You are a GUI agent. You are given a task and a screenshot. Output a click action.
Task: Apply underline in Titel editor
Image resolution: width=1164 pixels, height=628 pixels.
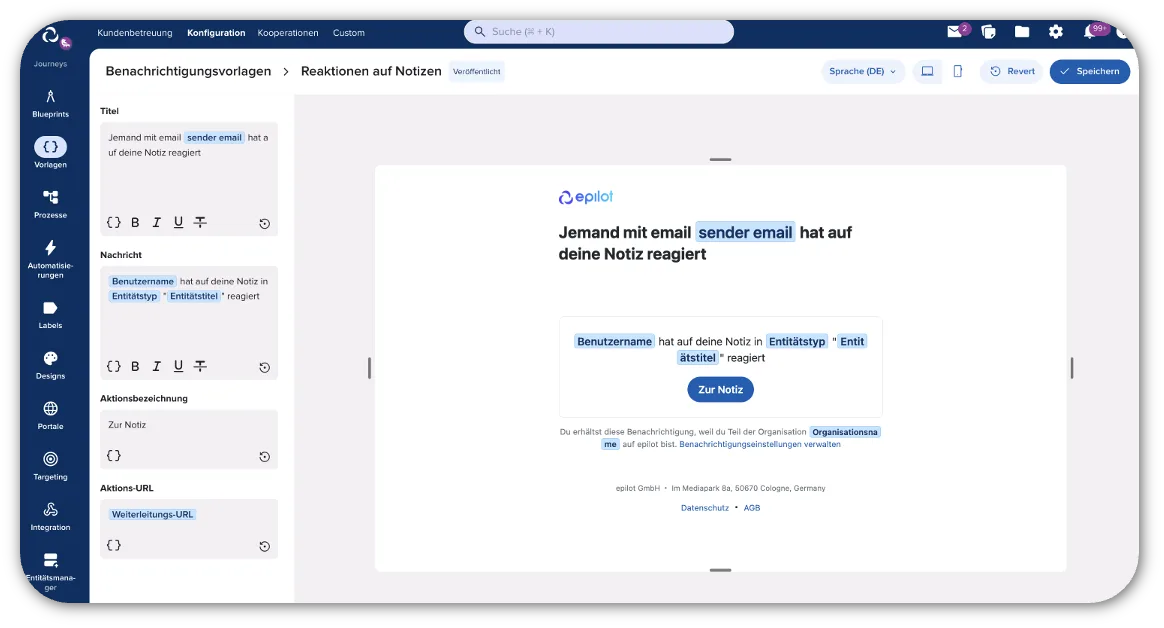[x=178, y=222]
